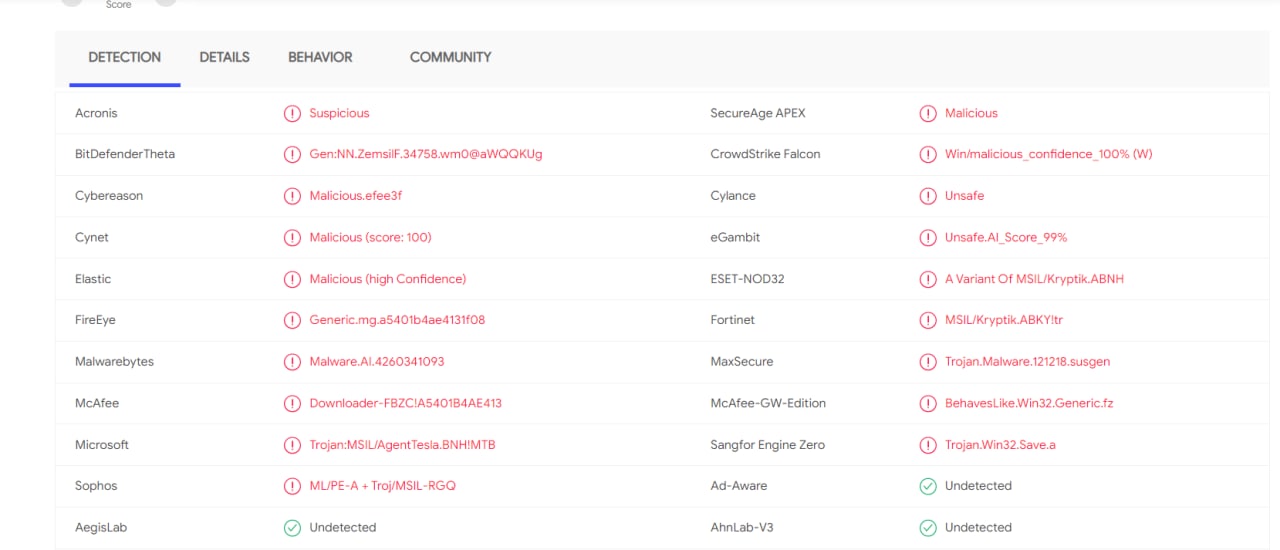This screenshot has height=550, width=1280.
Task: Click alert icon in CrowdStrike Falcon row
Action: tap(928, 155)
